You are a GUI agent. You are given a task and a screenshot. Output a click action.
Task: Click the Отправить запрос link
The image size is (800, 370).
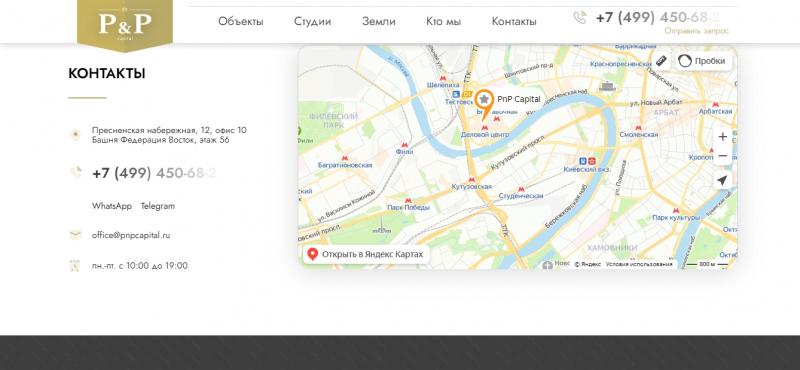[x=696, y=31]
